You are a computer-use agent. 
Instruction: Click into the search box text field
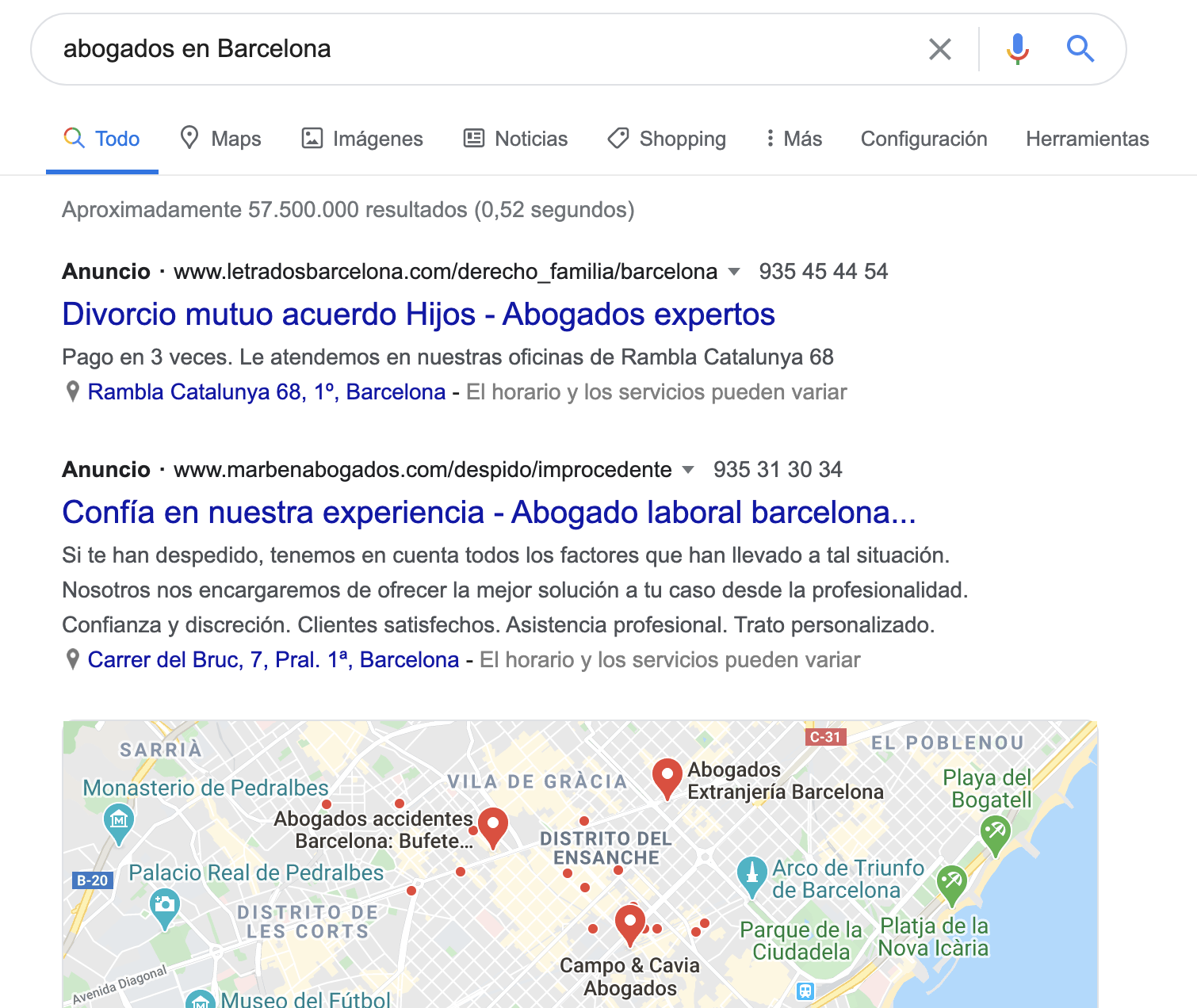click(x=476, y=49)
